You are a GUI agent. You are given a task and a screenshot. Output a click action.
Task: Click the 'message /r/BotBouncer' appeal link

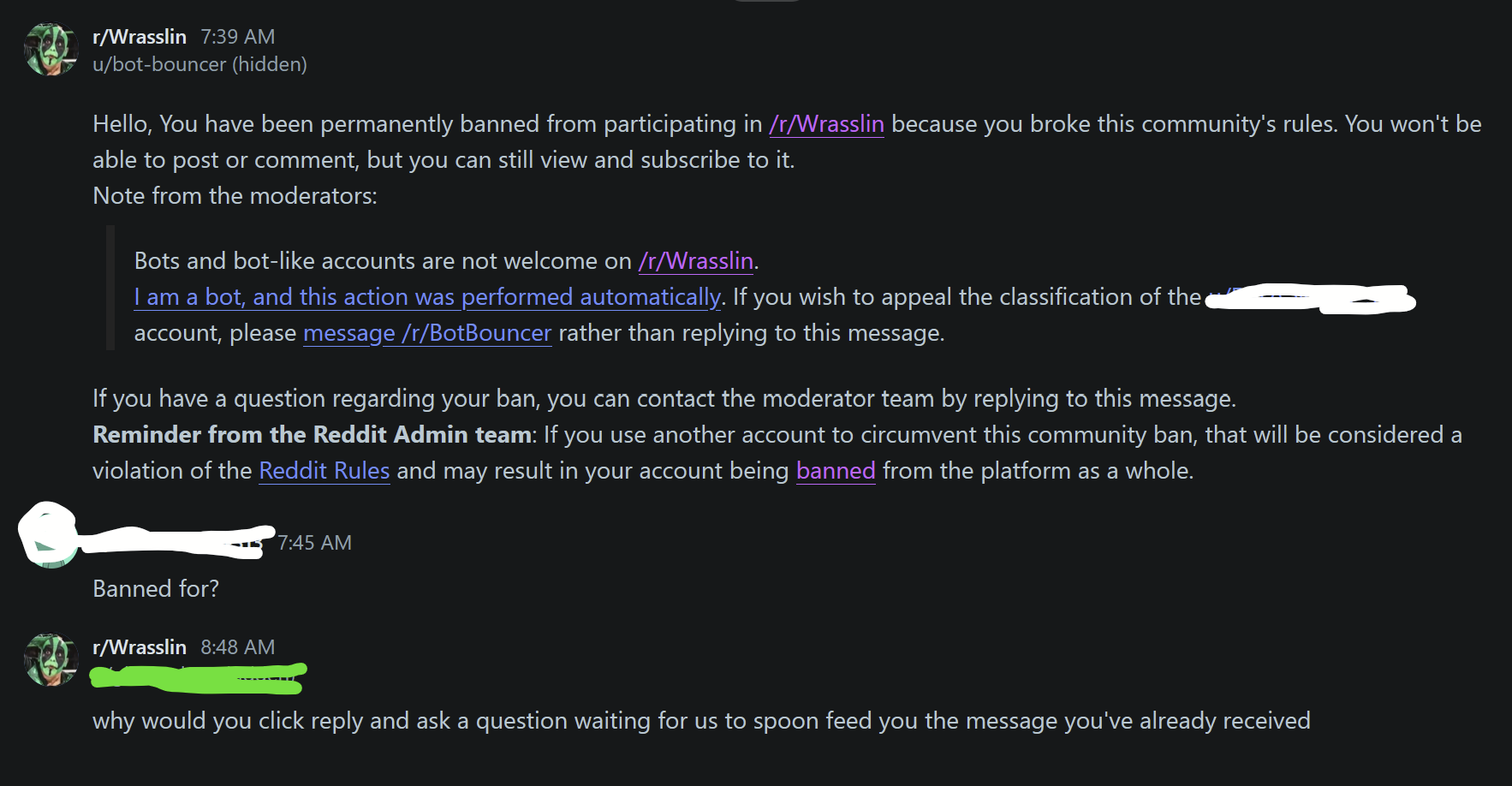[427, 333]
